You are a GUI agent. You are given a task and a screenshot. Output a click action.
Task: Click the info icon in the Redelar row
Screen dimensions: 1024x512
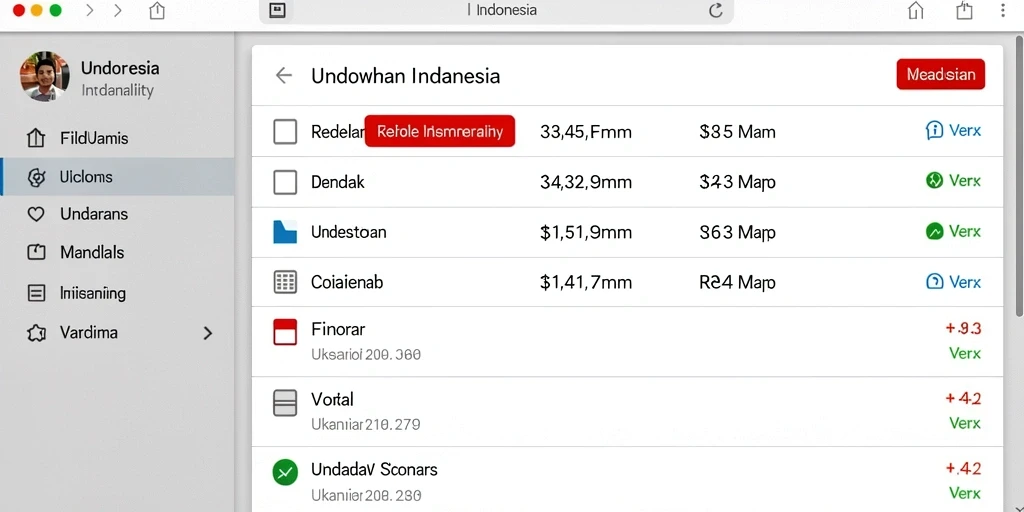(935, 131)
